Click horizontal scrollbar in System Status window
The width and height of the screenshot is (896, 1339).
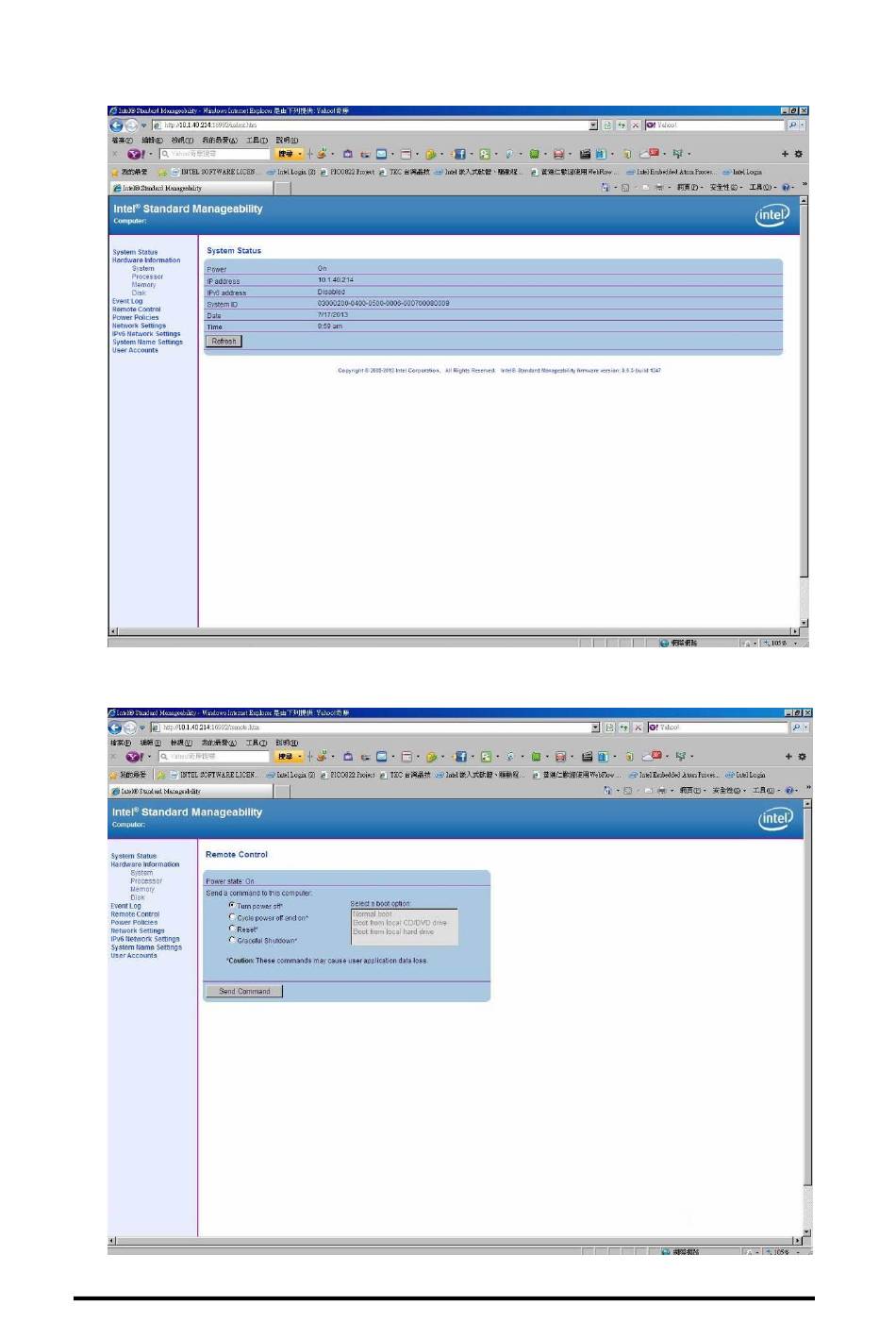[x=454, y=631]
